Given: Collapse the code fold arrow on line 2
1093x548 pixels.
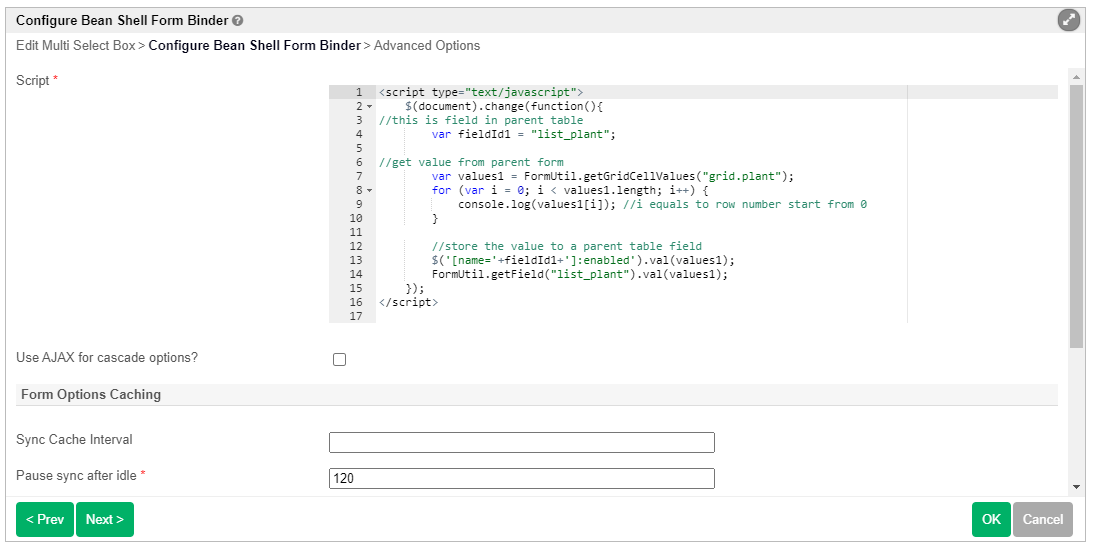Looking at the screenshot, I should pyautogui.click(x=369, y=106).
